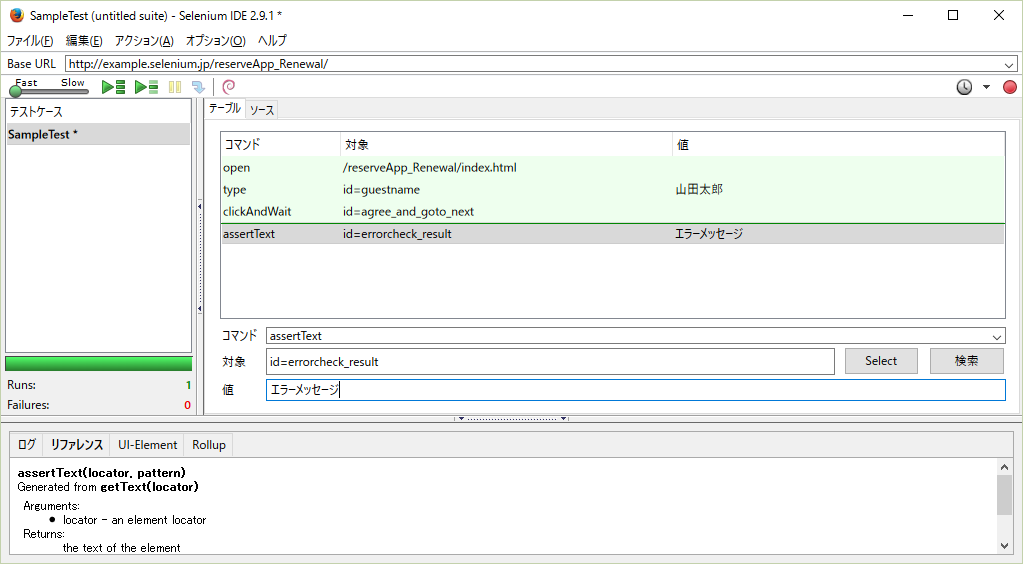Expand the scheduler dropdown arrow

click(x=986, y=87)
